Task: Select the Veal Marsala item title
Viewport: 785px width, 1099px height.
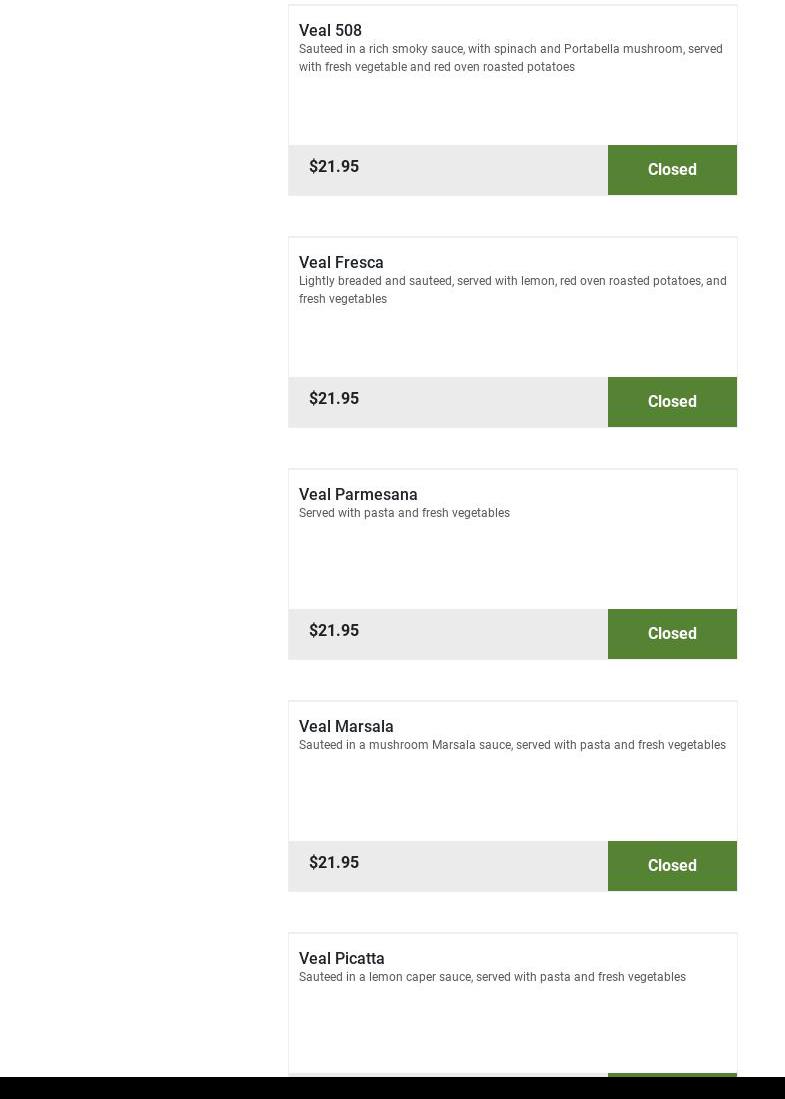Action: [346, 727]
